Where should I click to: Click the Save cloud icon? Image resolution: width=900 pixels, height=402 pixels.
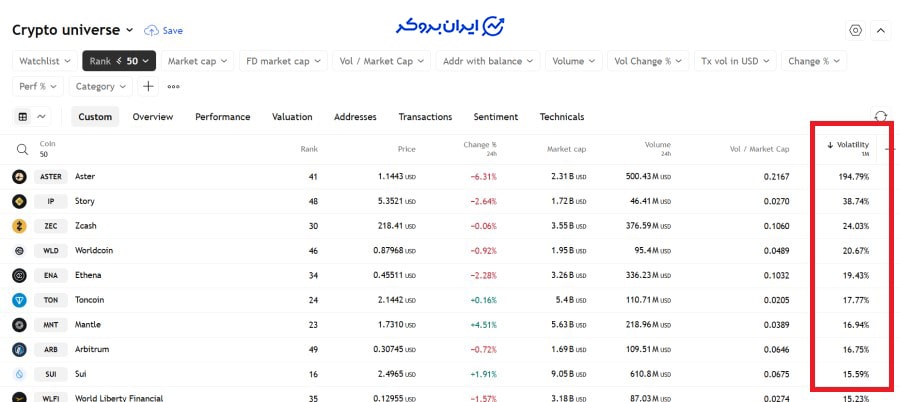click(x=151, y=31)
